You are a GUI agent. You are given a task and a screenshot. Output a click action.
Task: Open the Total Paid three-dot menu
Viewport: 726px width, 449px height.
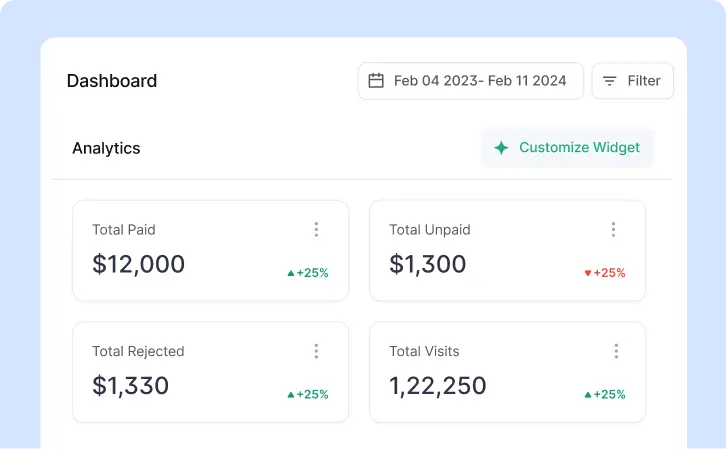(x=316, y=230)
